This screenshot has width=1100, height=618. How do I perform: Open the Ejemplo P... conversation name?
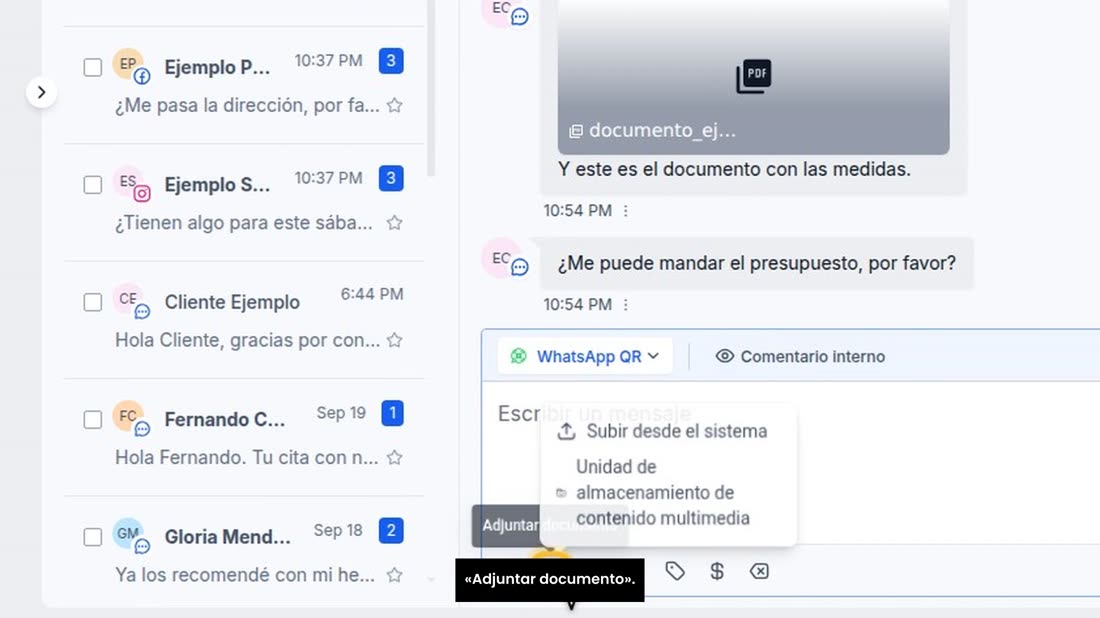point(217,67)
